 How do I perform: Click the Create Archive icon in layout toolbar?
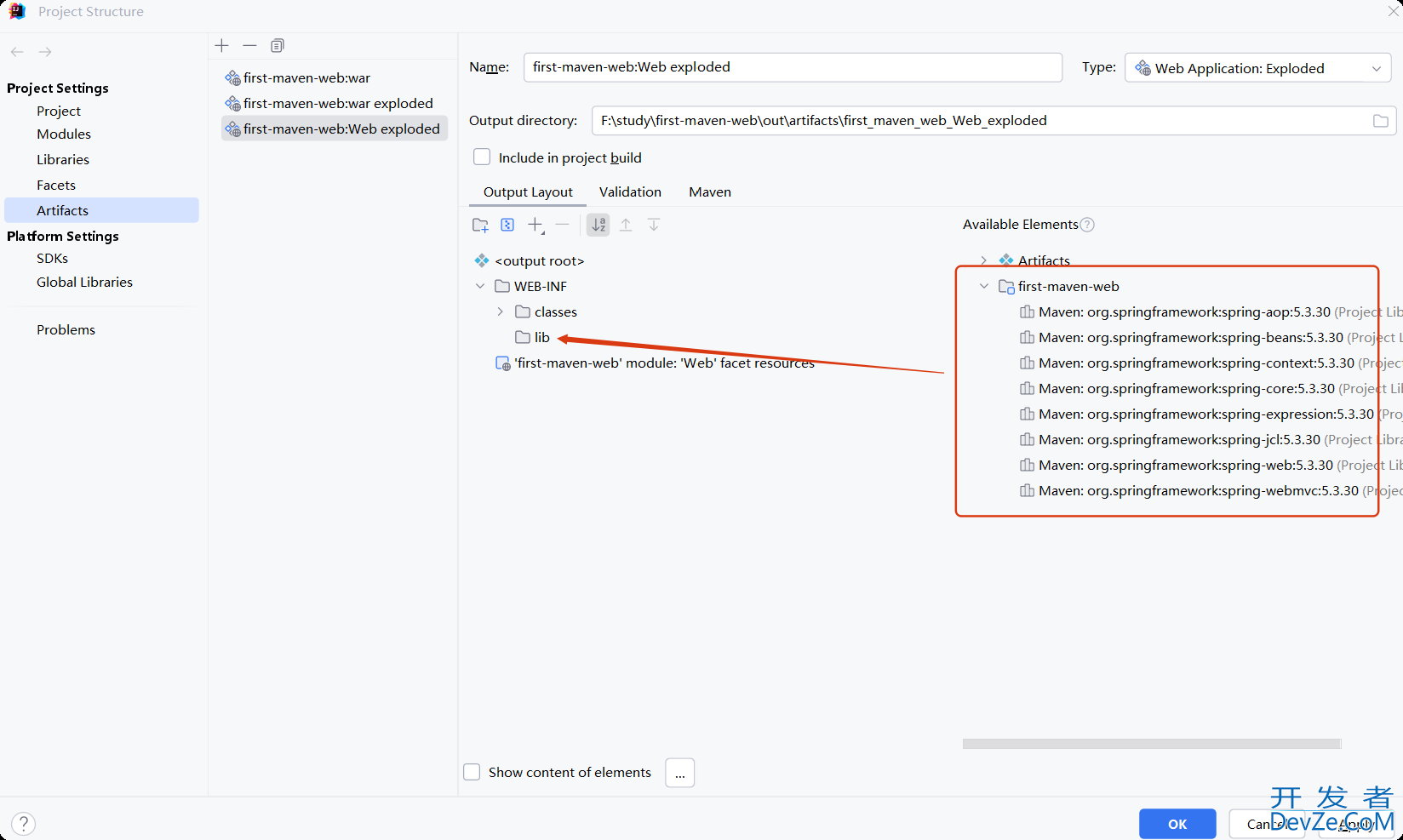(507, 225)
